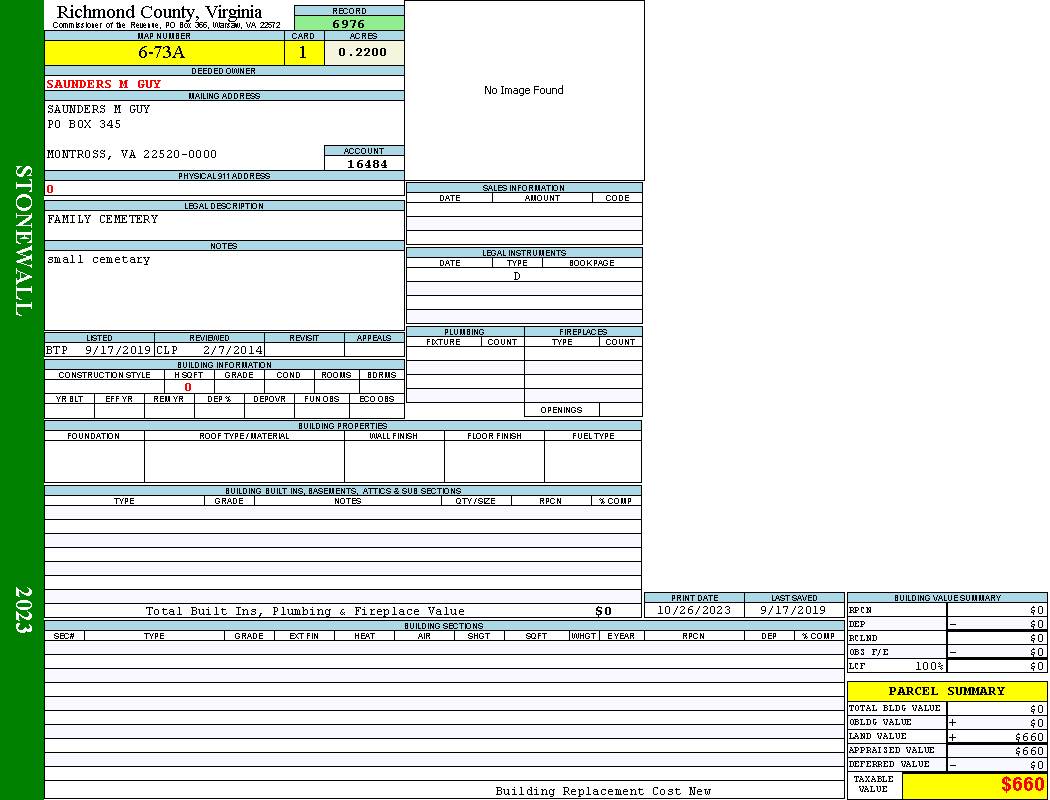Screen dimensions: 1050x800
Task: Click the land value $660 amount
Action: 1028,737
